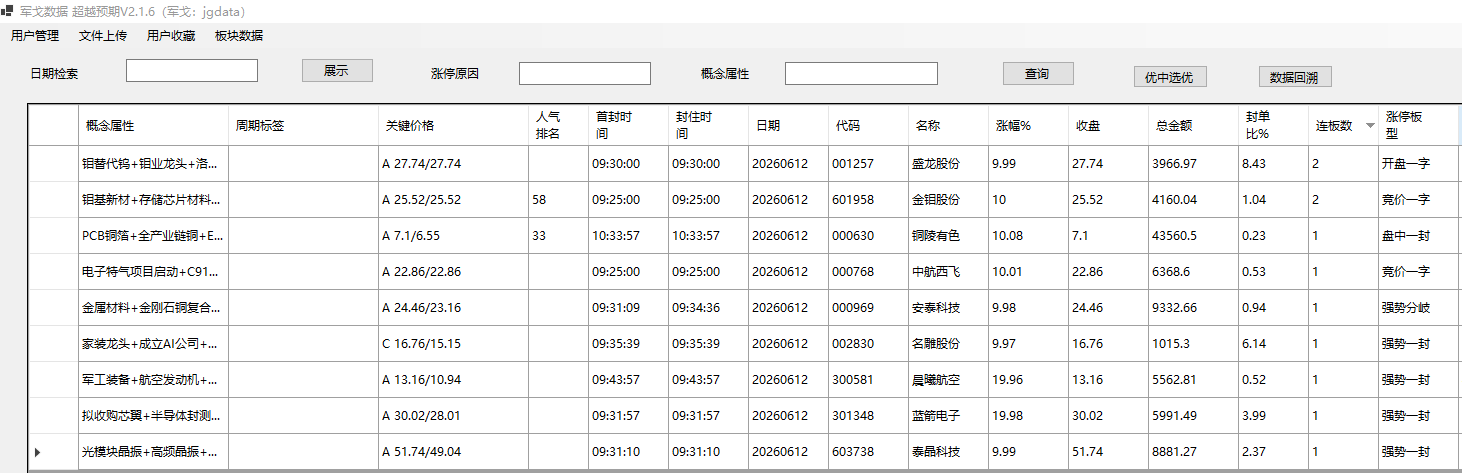1462x473 pixels.
Task: Open the 文件上传 menu
Action: pos(103,36)
